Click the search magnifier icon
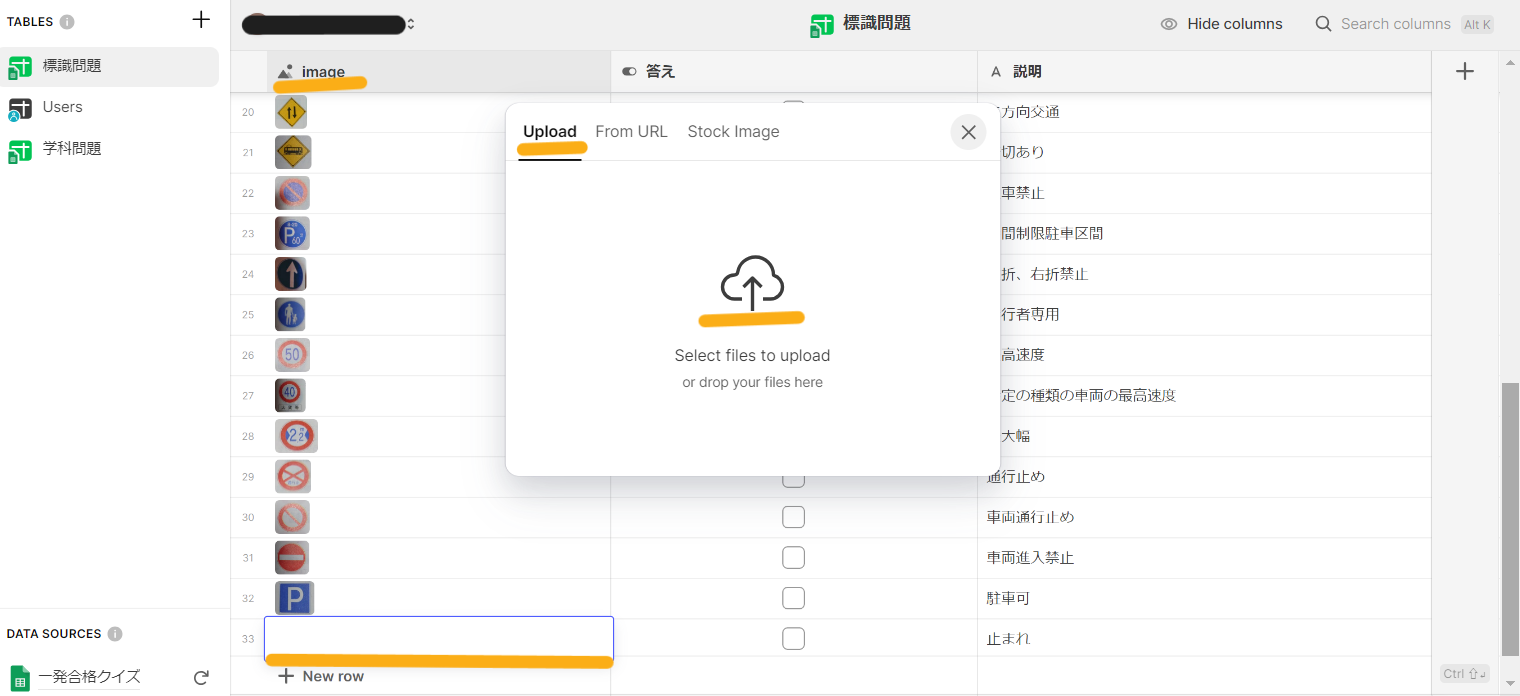 pos(1323,24)
